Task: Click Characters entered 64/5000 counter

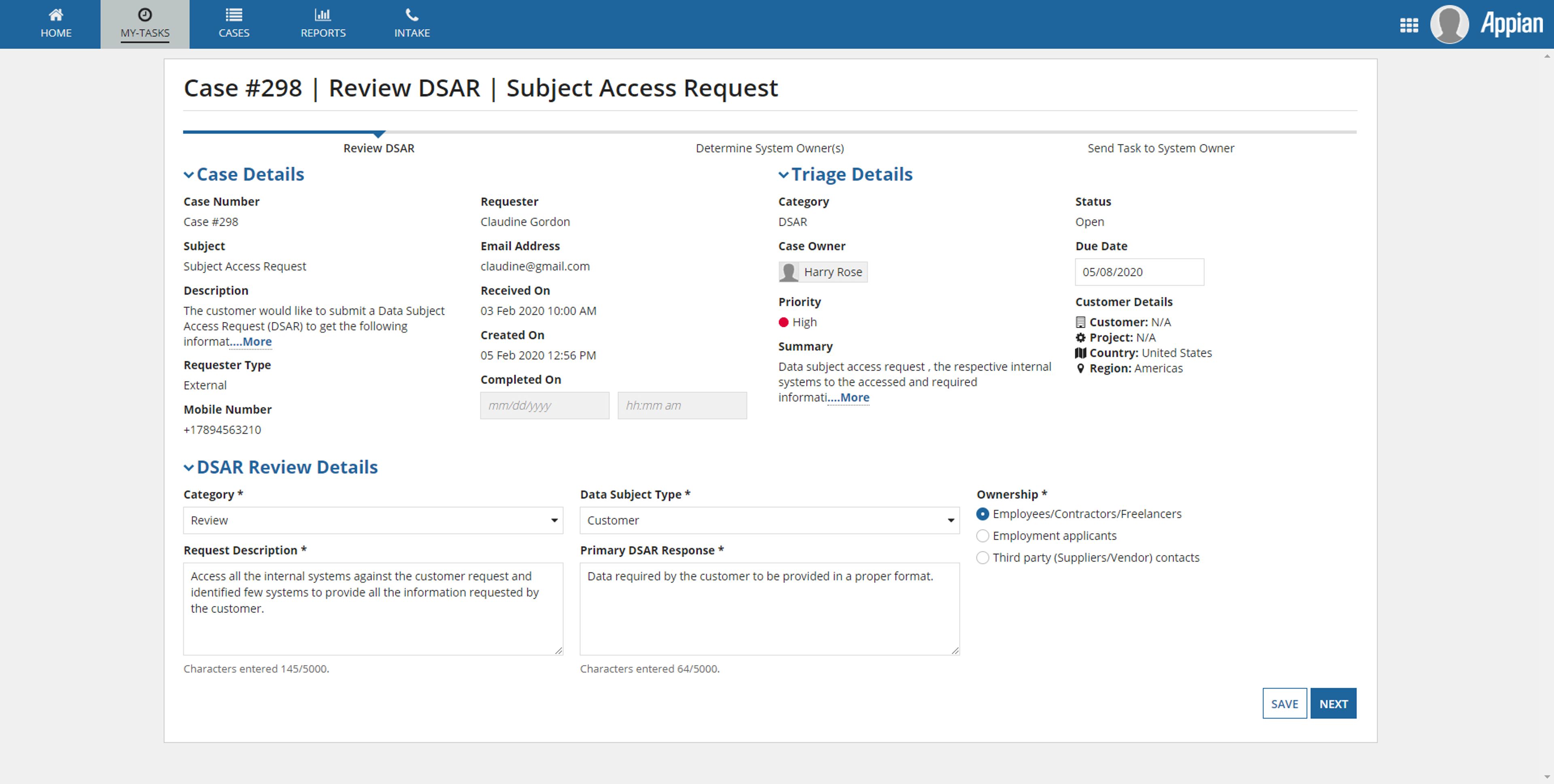Action: [x=650, y=669]
